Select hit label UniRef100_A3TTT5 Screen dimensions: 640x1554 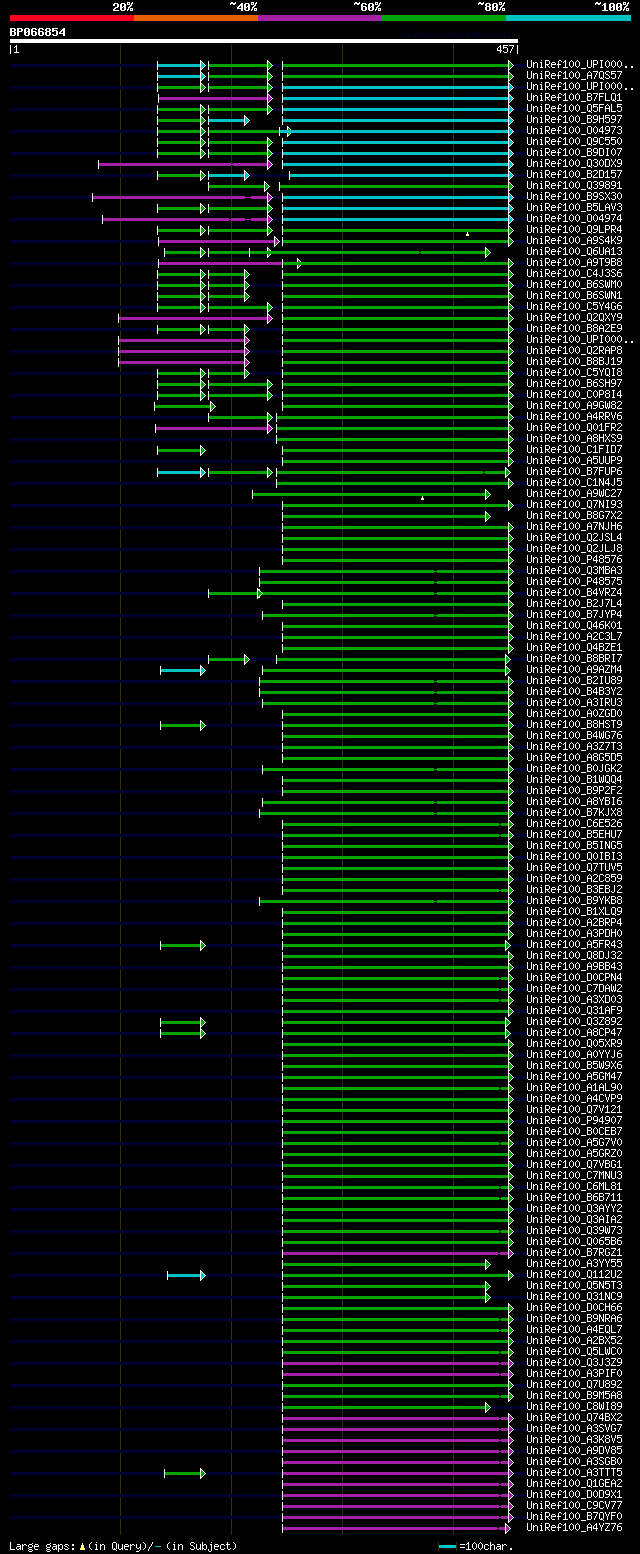[574, 1472]
